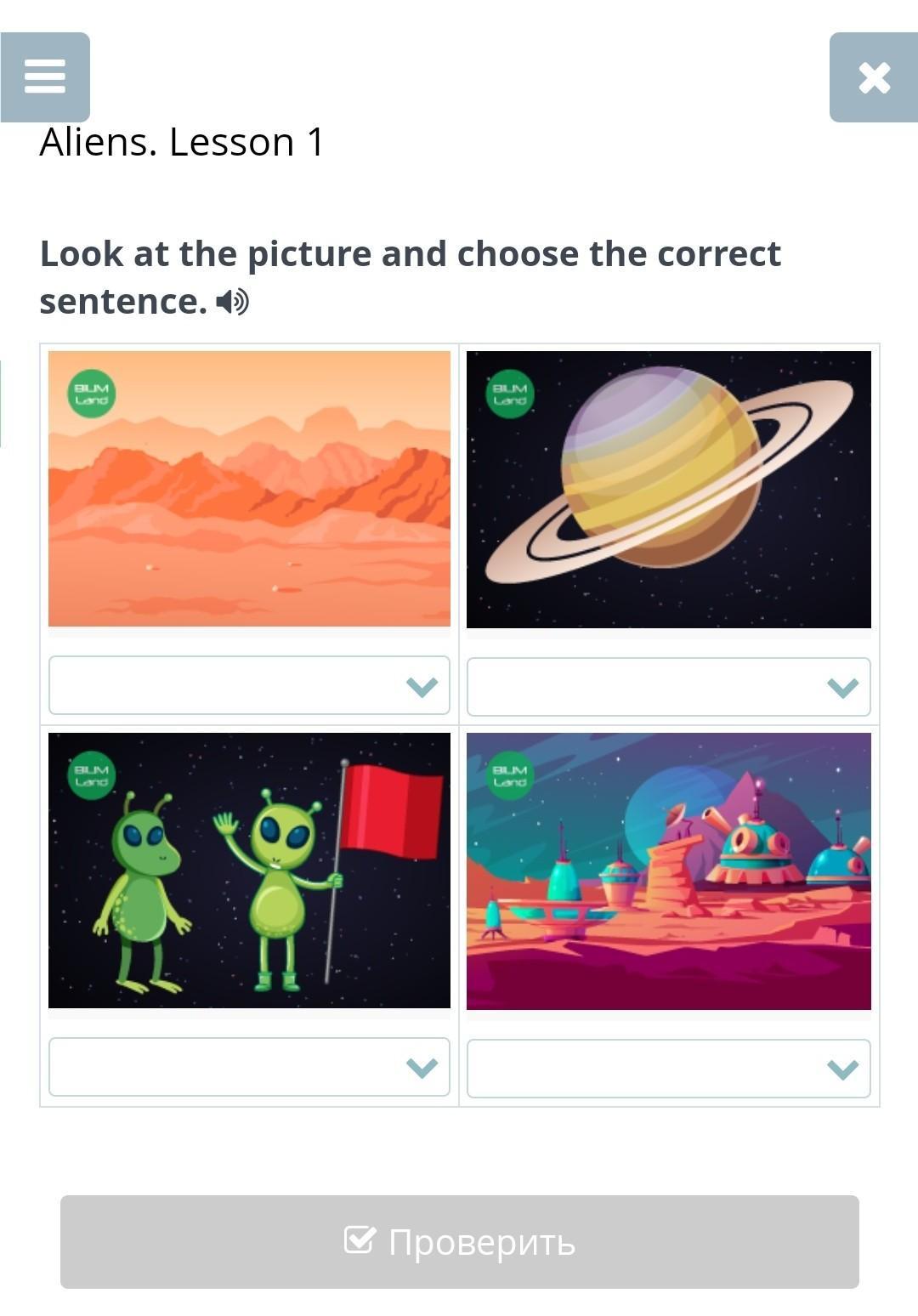Open dropdown under the green aliens picture
This screenshot has width=918, height=1316.
(249, 1067)
